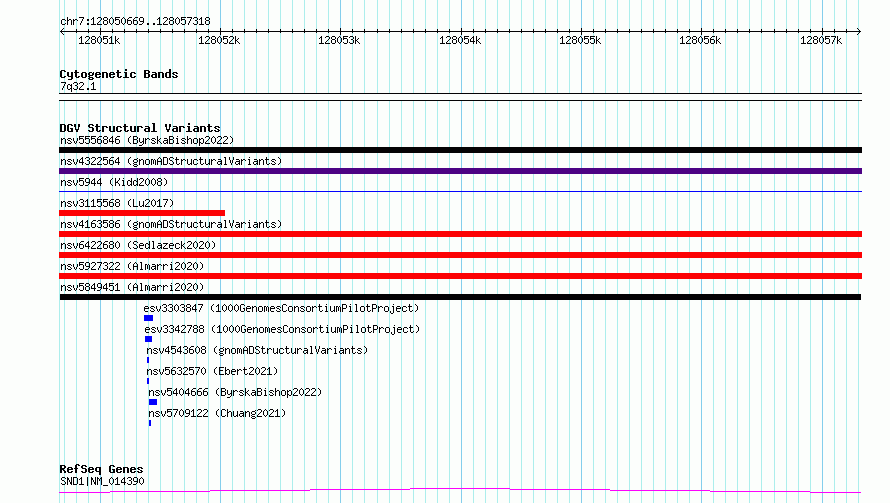Click the chr7:128050669..128057318 coordinates label

pos(135,21)
